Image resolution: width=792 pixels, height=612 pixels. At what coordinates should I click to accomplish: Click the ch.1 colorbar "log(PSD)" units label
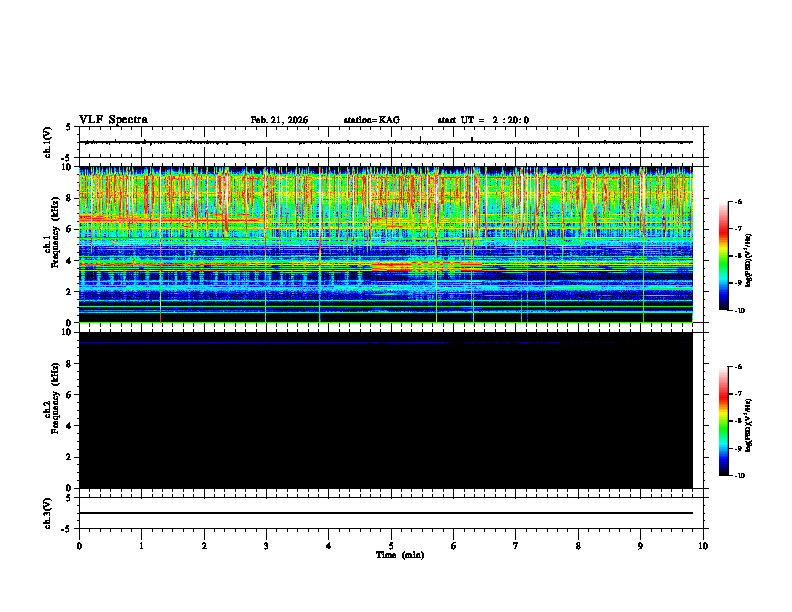tap(748, 261)
